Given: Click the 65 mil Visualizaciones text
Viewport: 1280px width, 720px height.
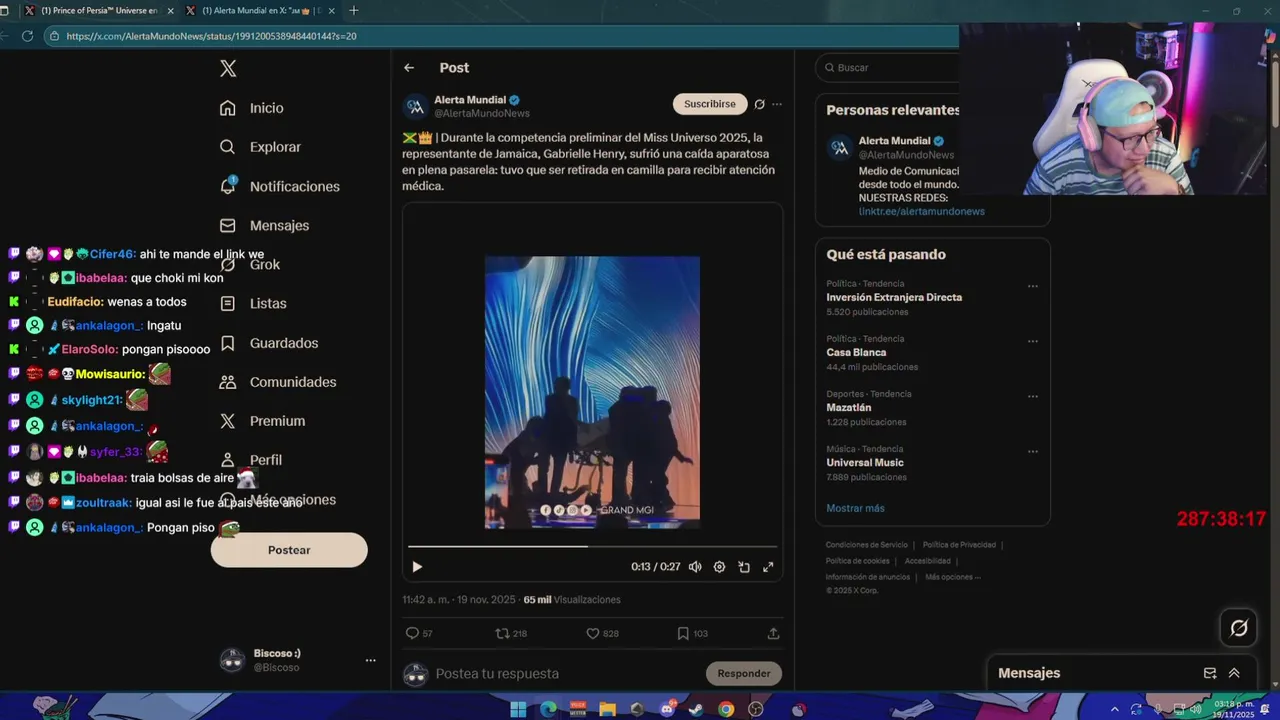Looking at the screenshot, I should pyautogui.click(x=572, y=600).
